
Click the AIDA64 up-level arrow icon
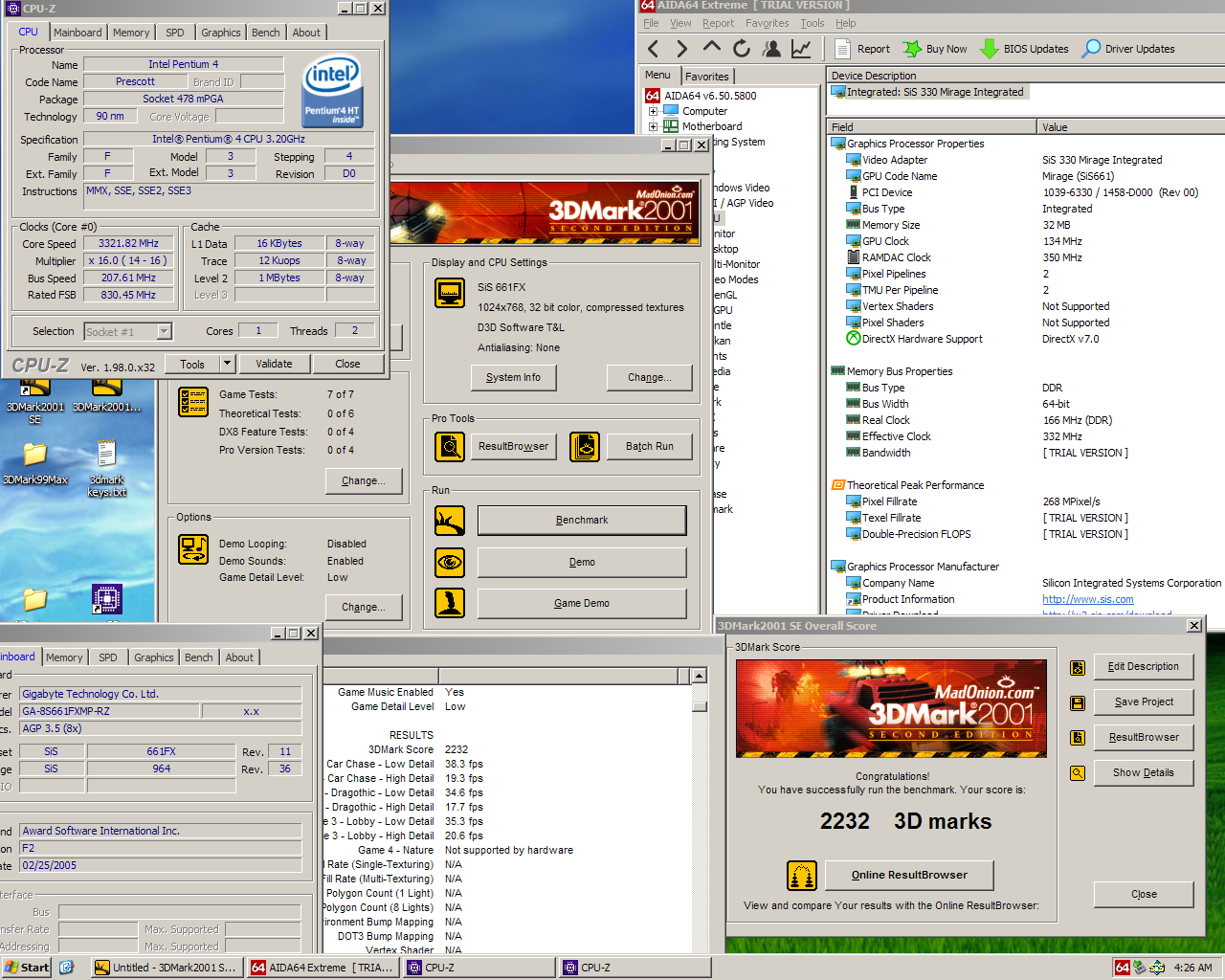[711, 47]
